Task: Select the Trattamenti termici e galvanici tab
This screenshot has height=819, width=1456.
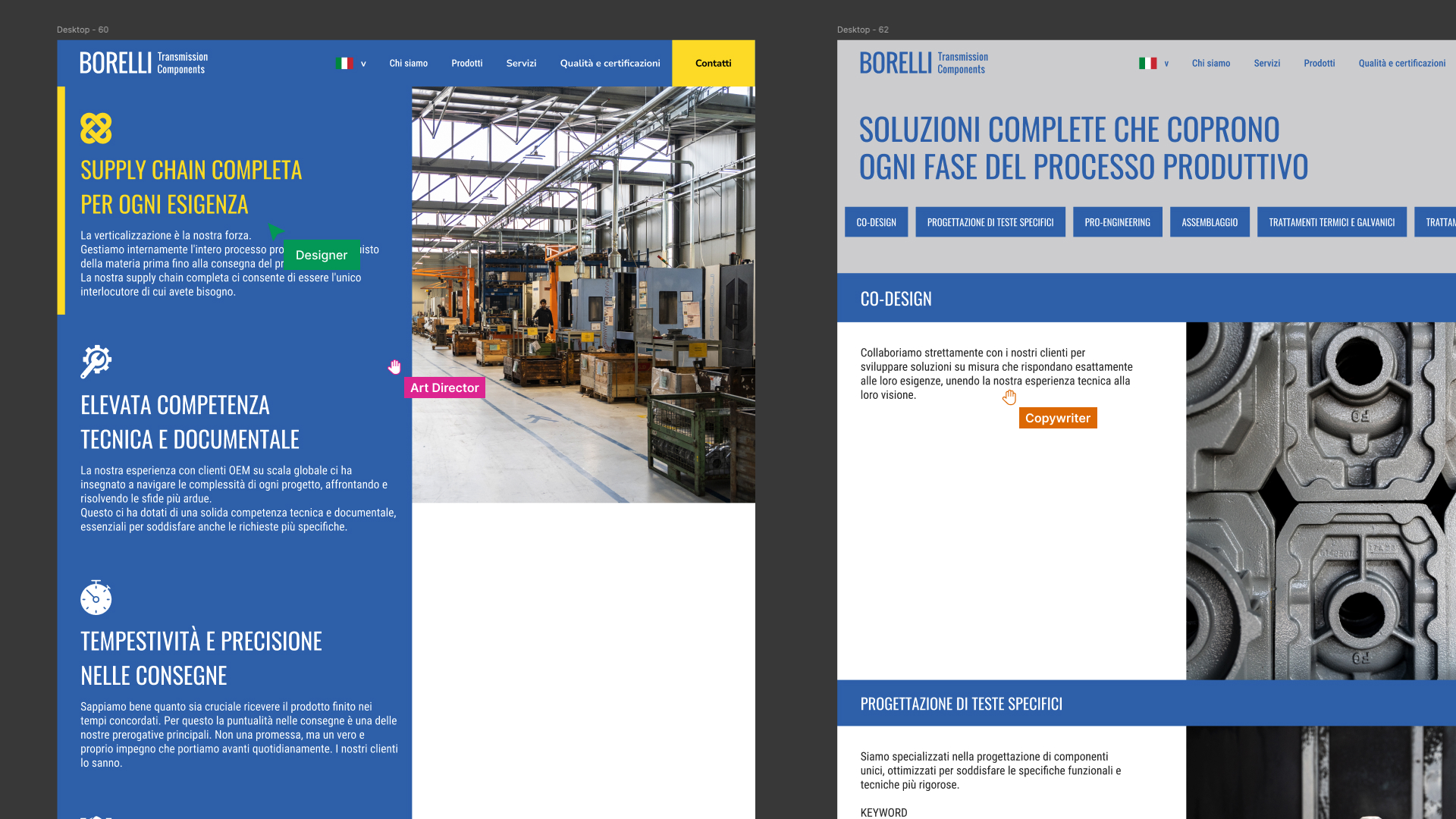Action: click(1332, 222)
